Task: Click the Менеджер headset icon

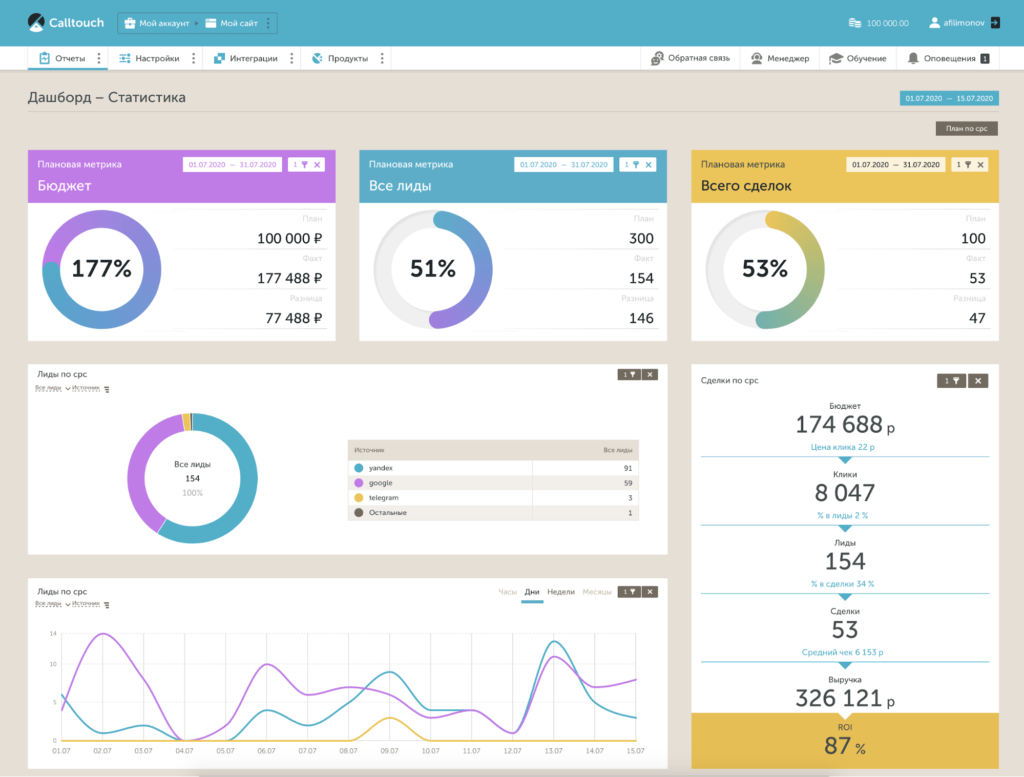Action: (757, 58)
